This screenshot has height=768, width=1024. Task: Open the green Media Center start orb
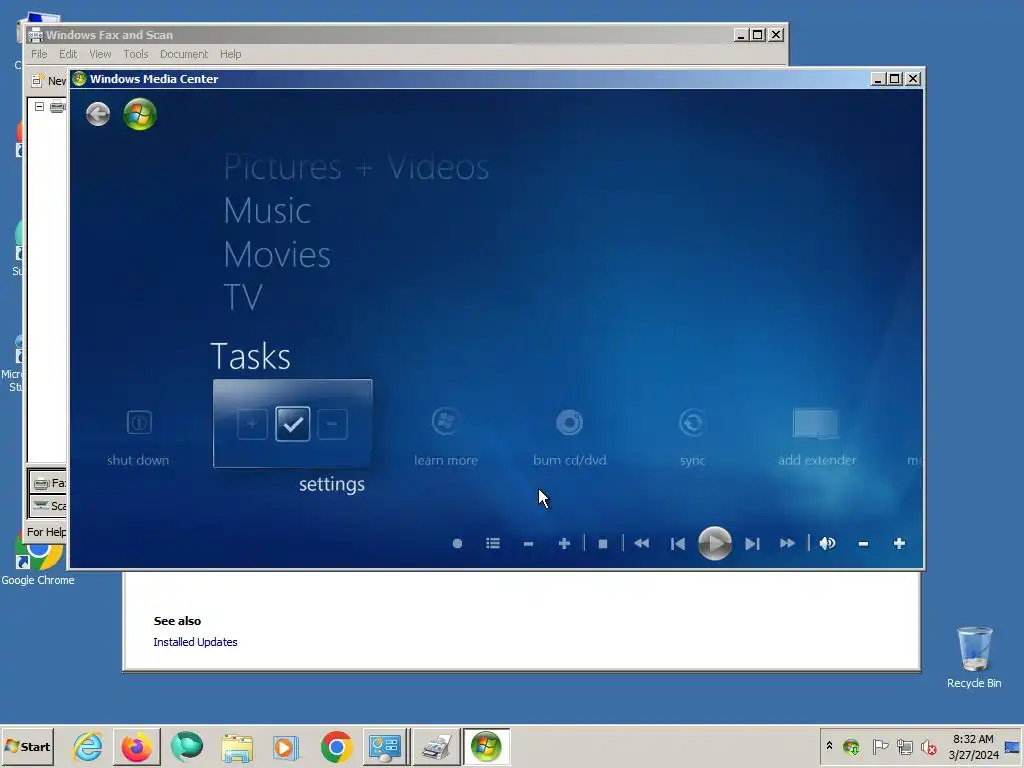(x=140, y=114)
